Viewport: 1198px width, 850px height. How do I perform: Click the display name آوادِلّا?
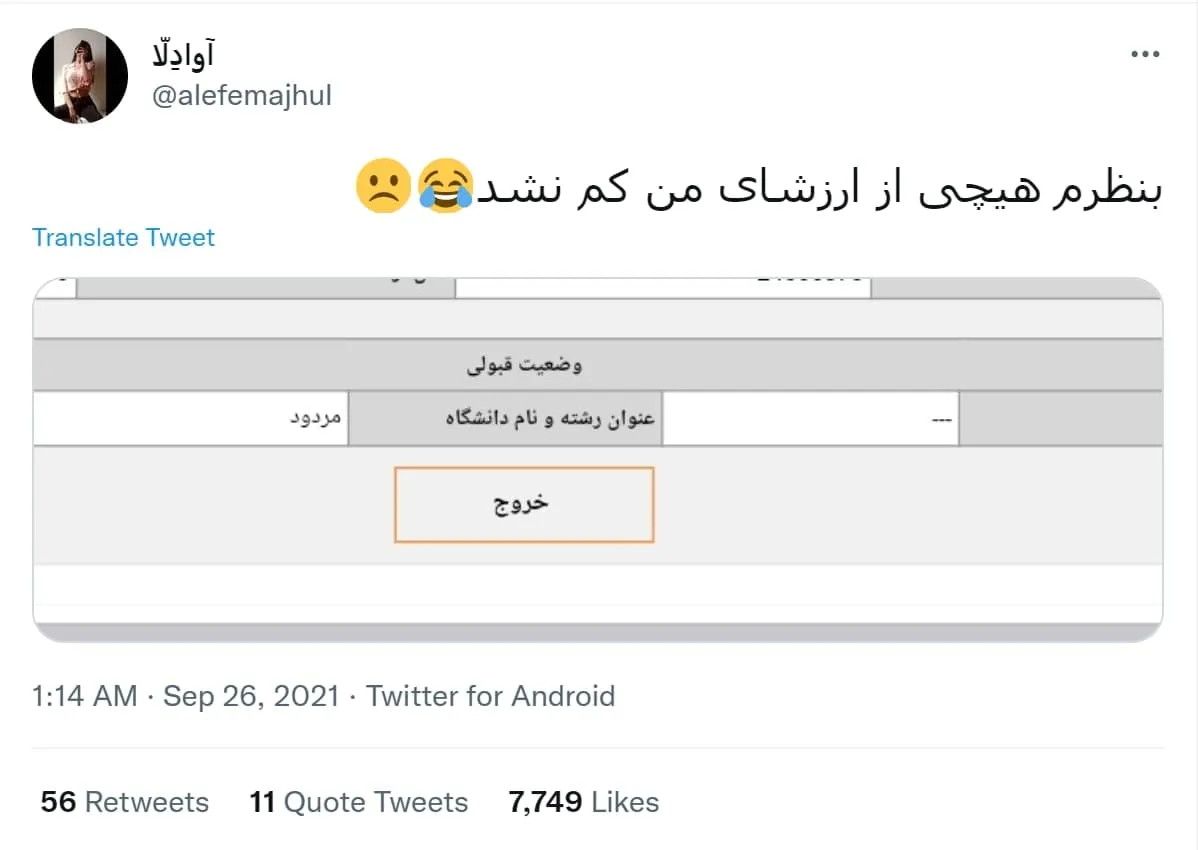click(x=186, y=53)
